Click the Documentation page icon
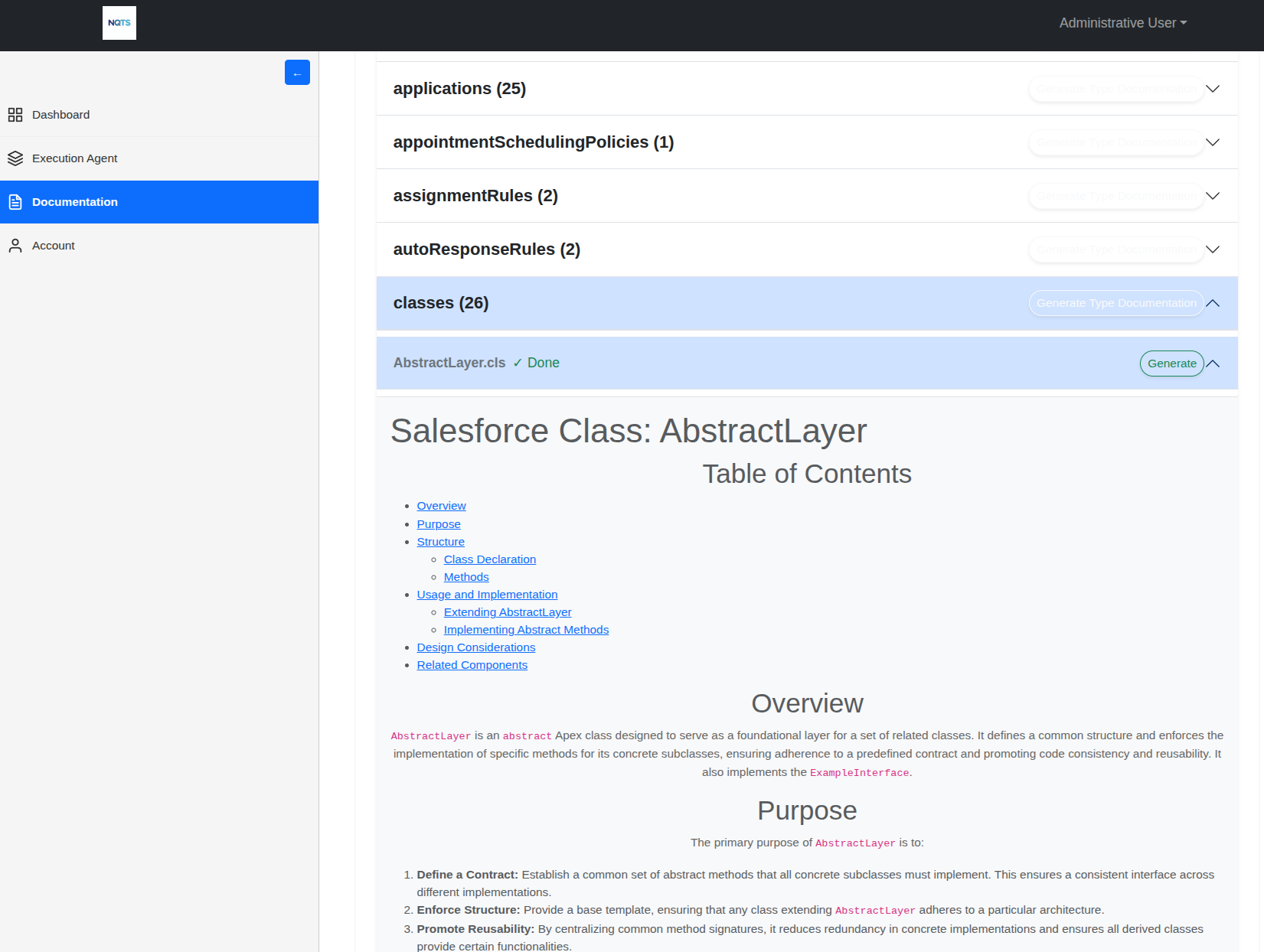 (15, 202)
